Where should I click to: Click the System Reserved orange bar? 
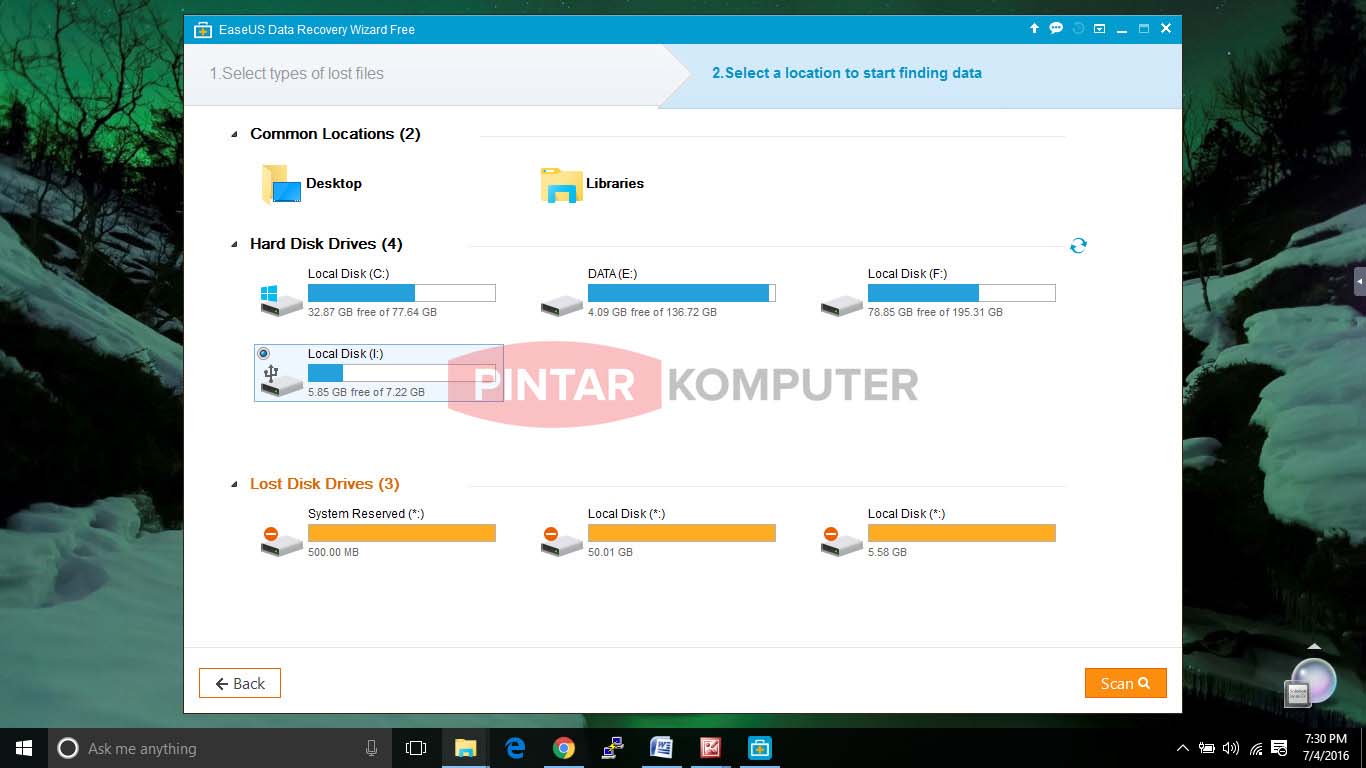[402, 533]
